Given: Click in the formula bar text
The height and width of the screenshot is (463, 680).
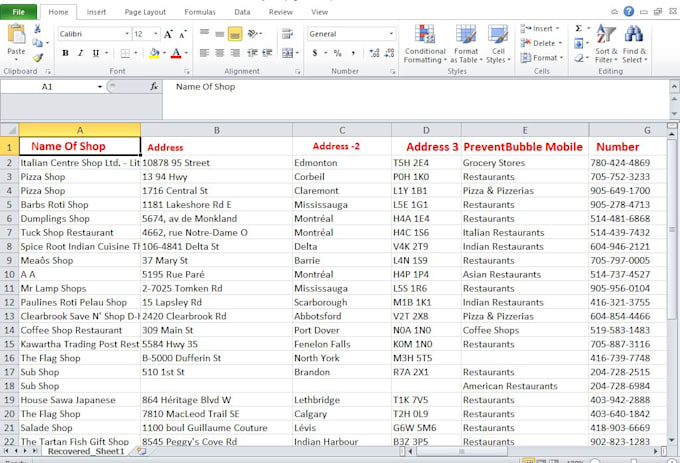Looking at the screenshot, I should (x=206, y=87).
